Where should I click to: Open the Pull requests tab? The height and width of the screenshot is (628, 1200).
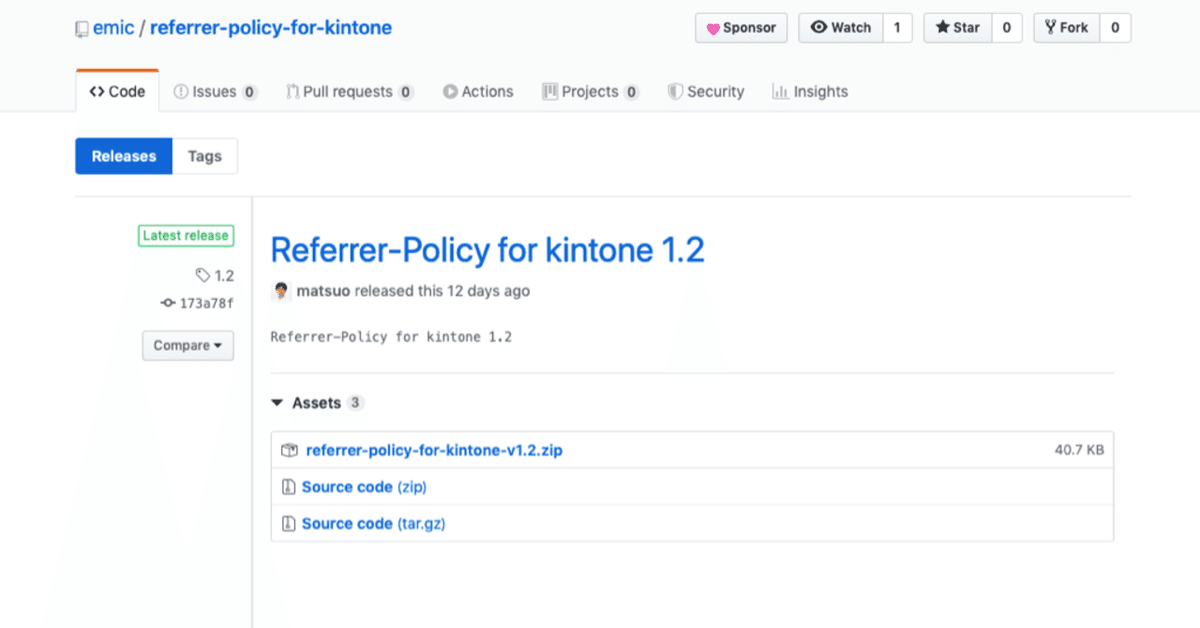[x=350, y=91]
